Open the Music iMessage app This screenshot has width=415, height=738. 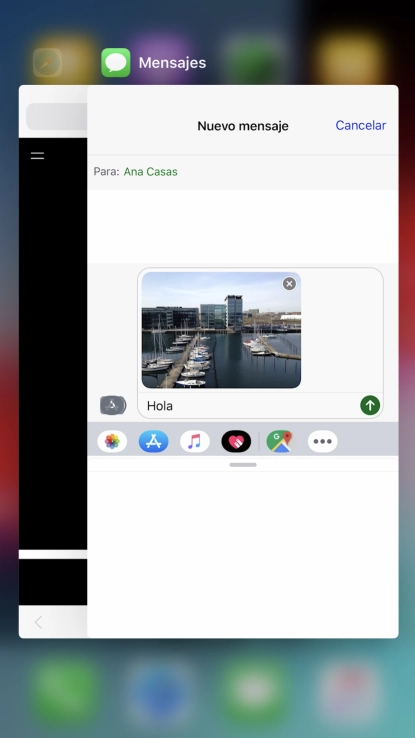pyautogui.click(x=195, y=441)
